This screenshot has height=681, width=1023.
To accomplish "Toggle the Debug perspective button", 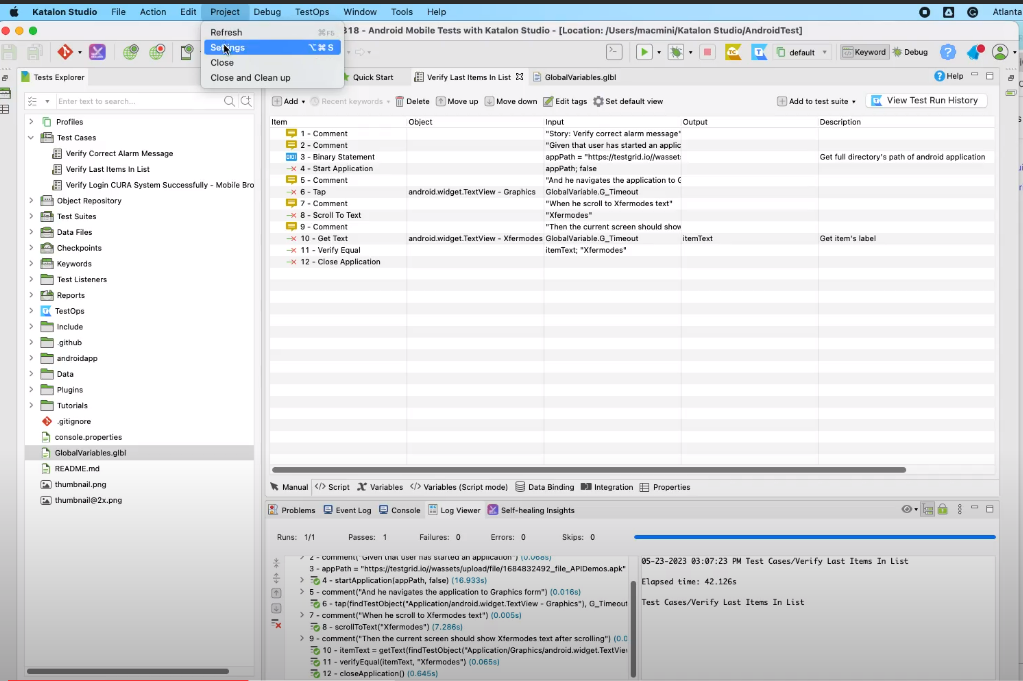I will point(910,52).
